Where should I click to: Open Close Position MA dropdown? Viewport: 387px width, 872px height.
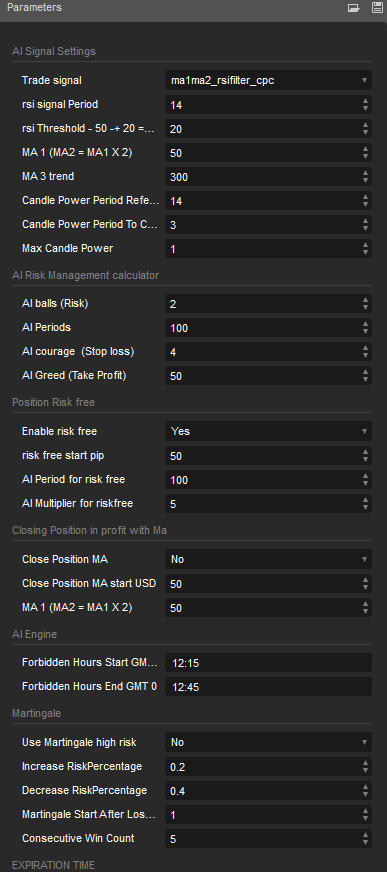point(269,559)
